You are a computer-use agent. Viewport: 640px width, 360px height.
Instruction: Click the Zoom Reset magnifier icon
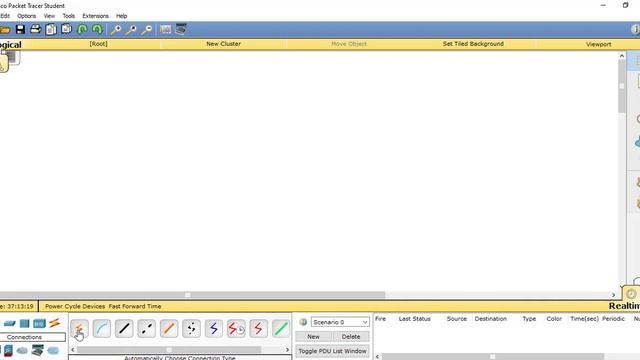131,29
